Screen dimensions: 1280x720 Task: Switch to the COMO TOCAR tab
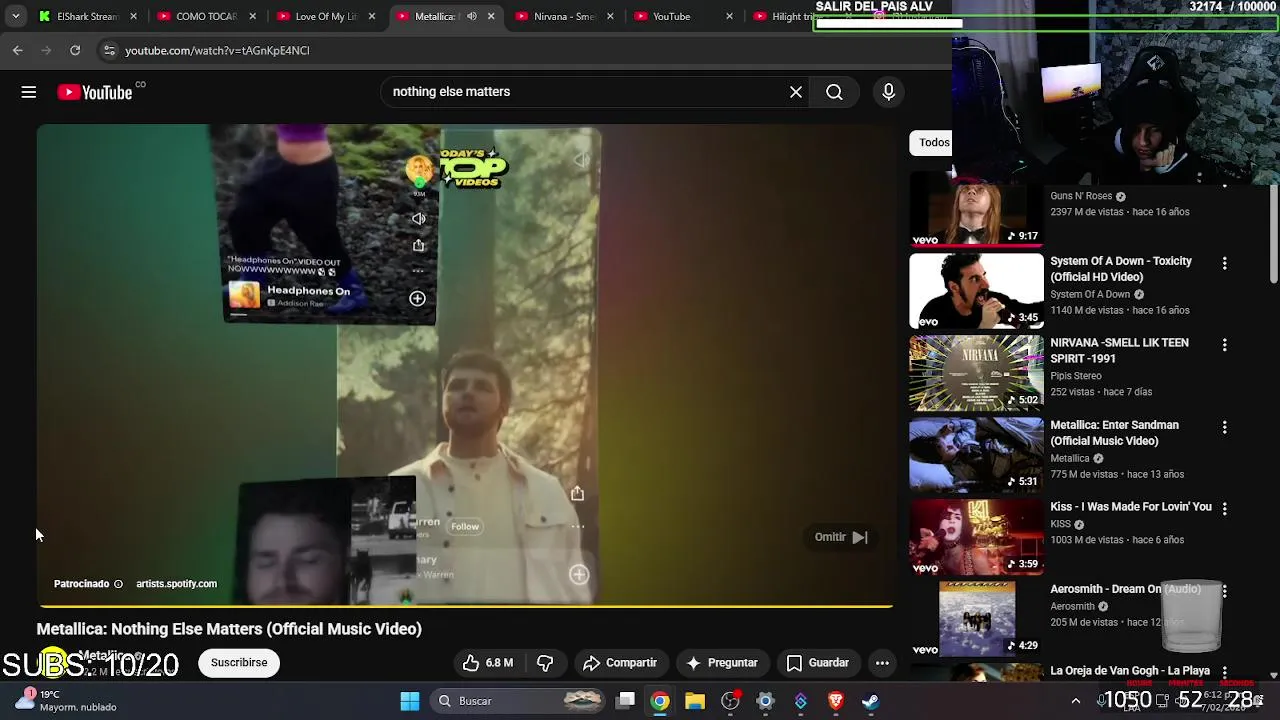tap(206, 16)
